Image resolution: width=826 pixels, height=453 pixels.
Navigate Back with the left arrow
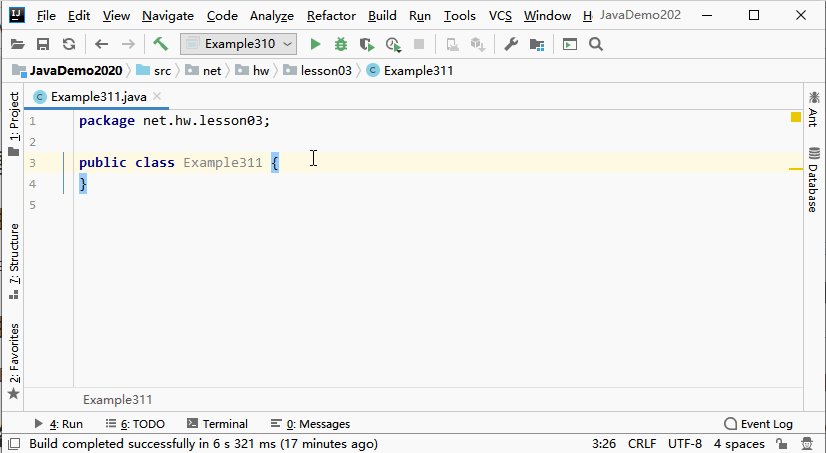[101, 44]
